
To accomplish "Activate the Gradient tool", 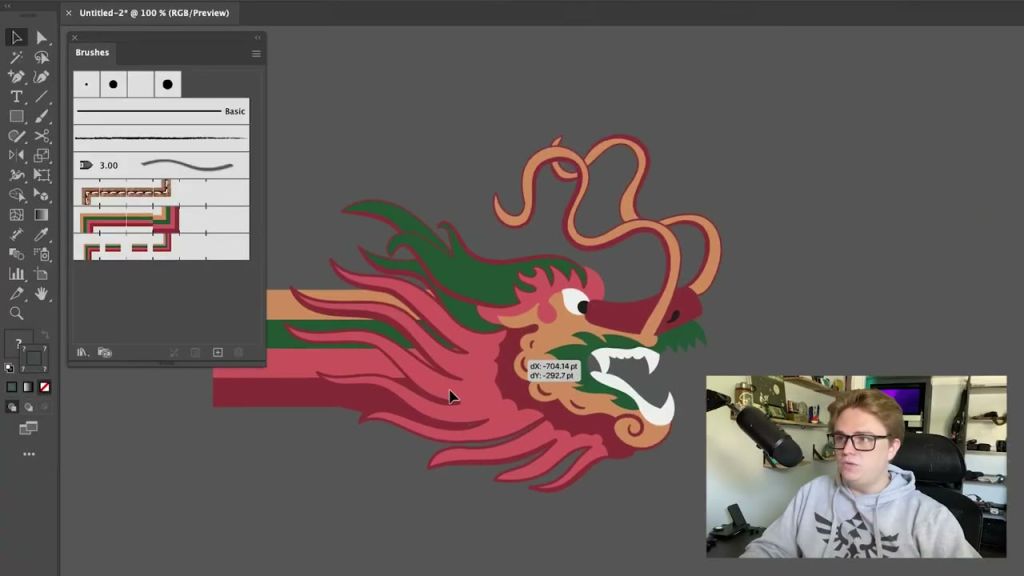I will click(x=41, y=214).
